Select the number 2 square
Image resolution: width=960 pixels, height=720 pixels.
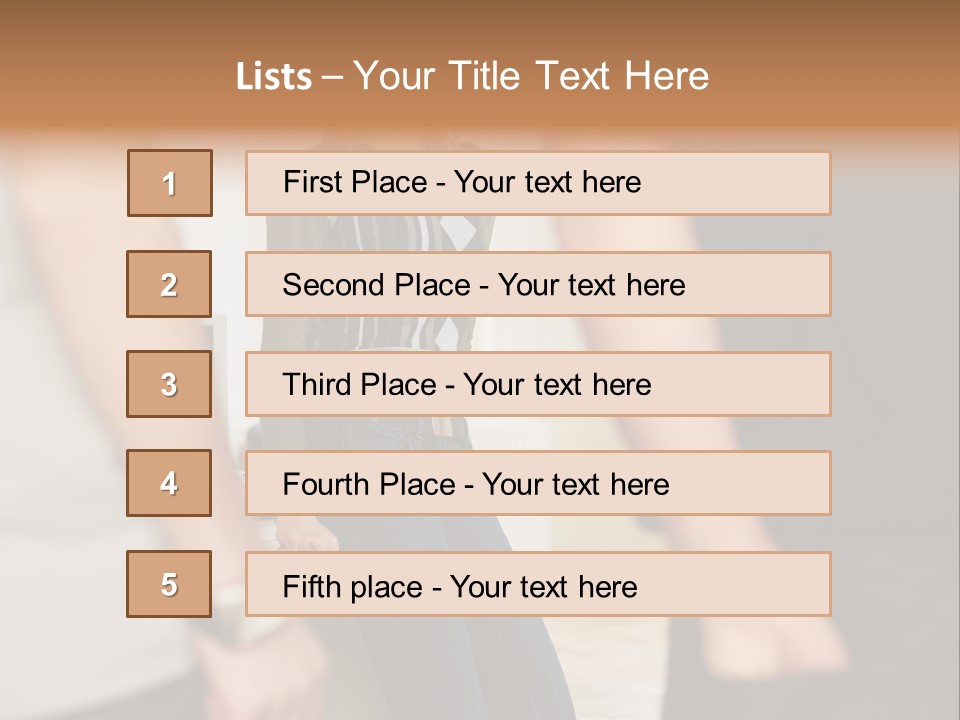coord(169,284)
